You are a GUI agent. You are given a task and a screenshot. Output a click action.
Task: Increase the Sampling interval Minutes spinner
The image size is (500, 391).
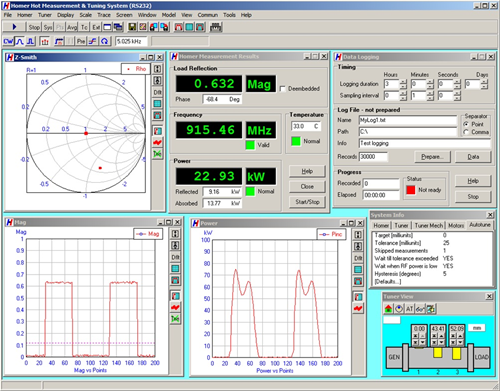430,93
